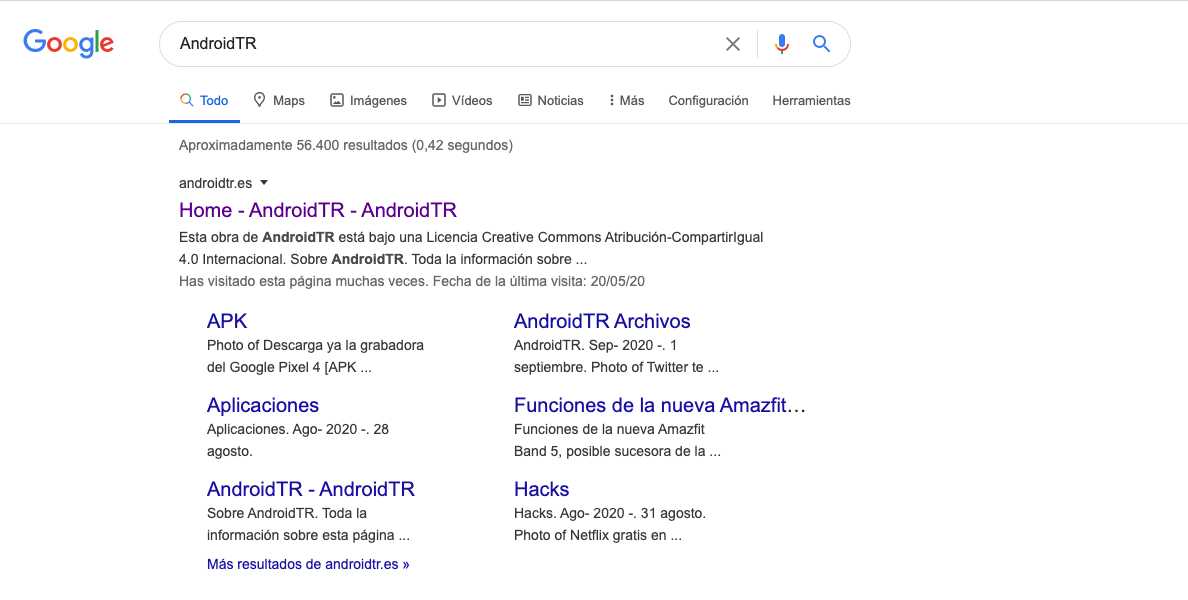The height and width of the screenshot is (600, 1188).
Task: Click the androidtr.es site URL text
Action: [x=215, y=183]
